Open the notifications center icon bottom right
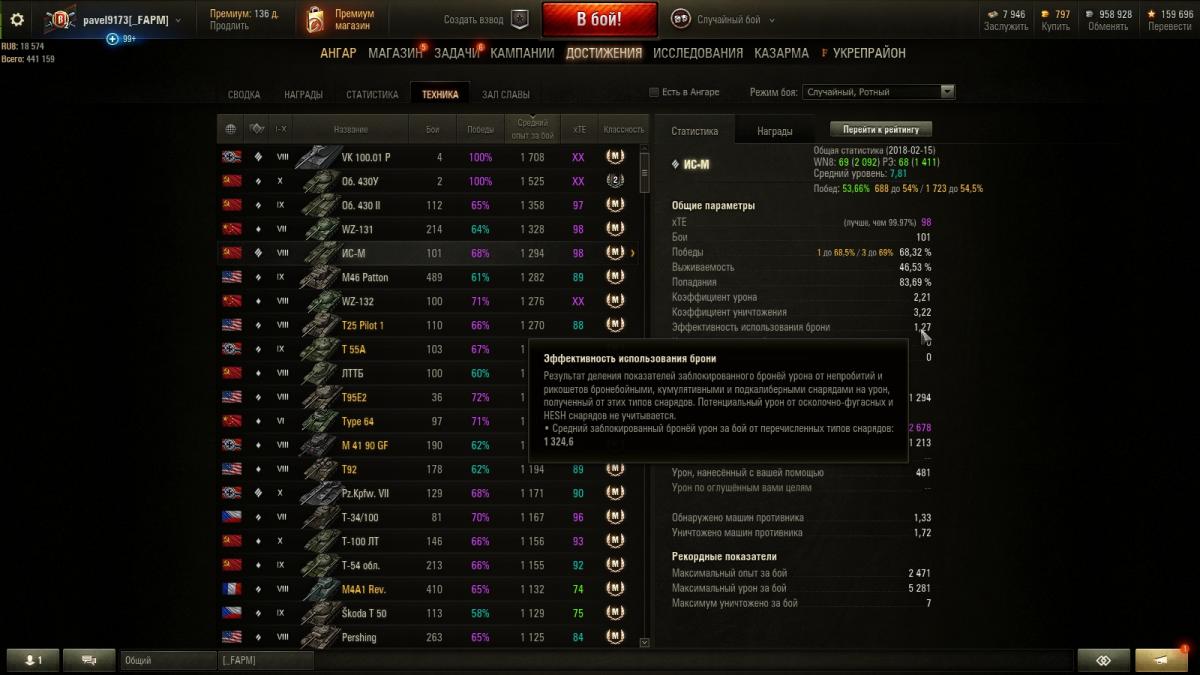1200x675 pixels. pyautogui.click(x=1161, y=660)
